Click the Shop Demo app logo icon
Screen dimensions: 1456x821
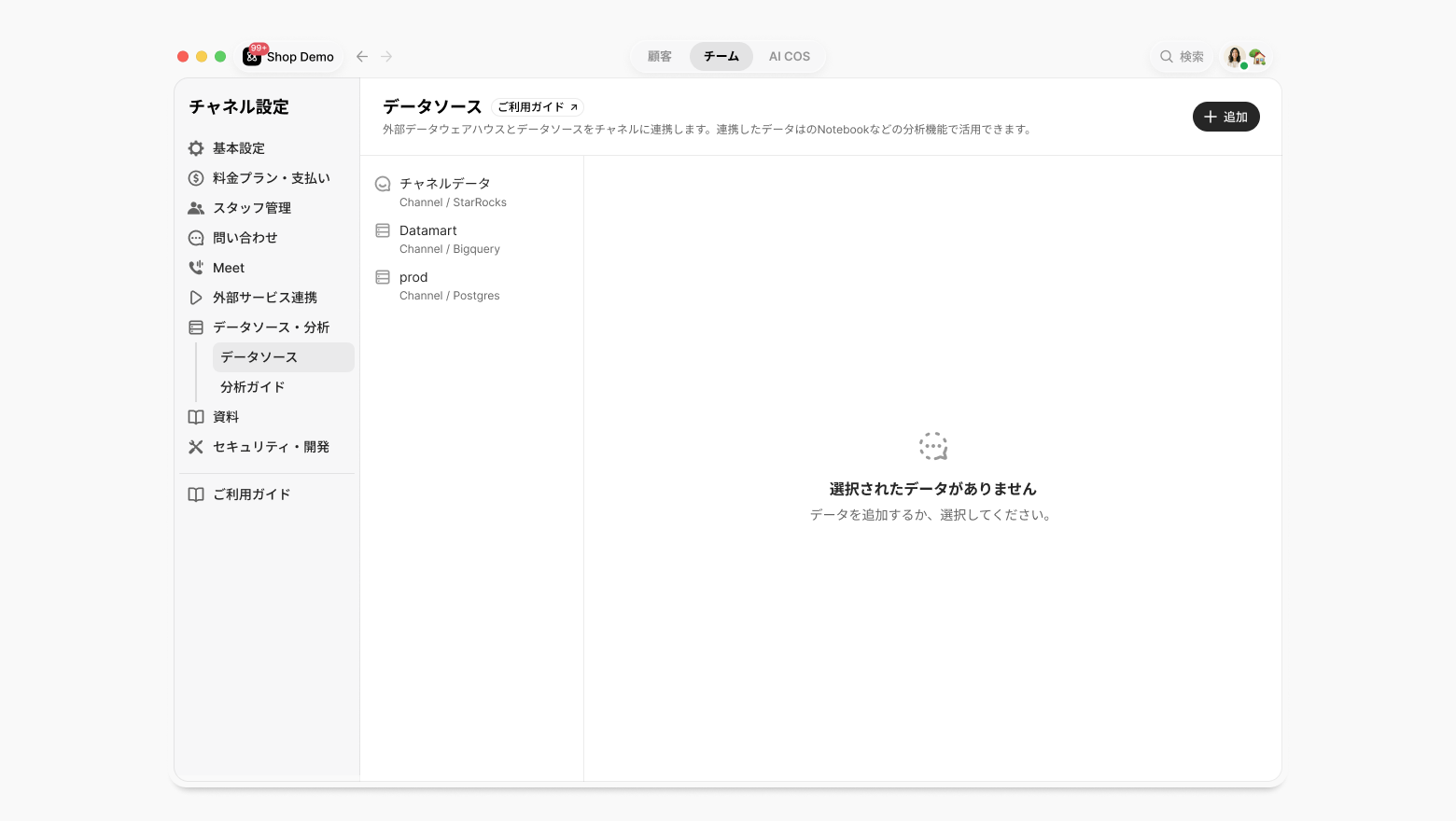[252, 57]
